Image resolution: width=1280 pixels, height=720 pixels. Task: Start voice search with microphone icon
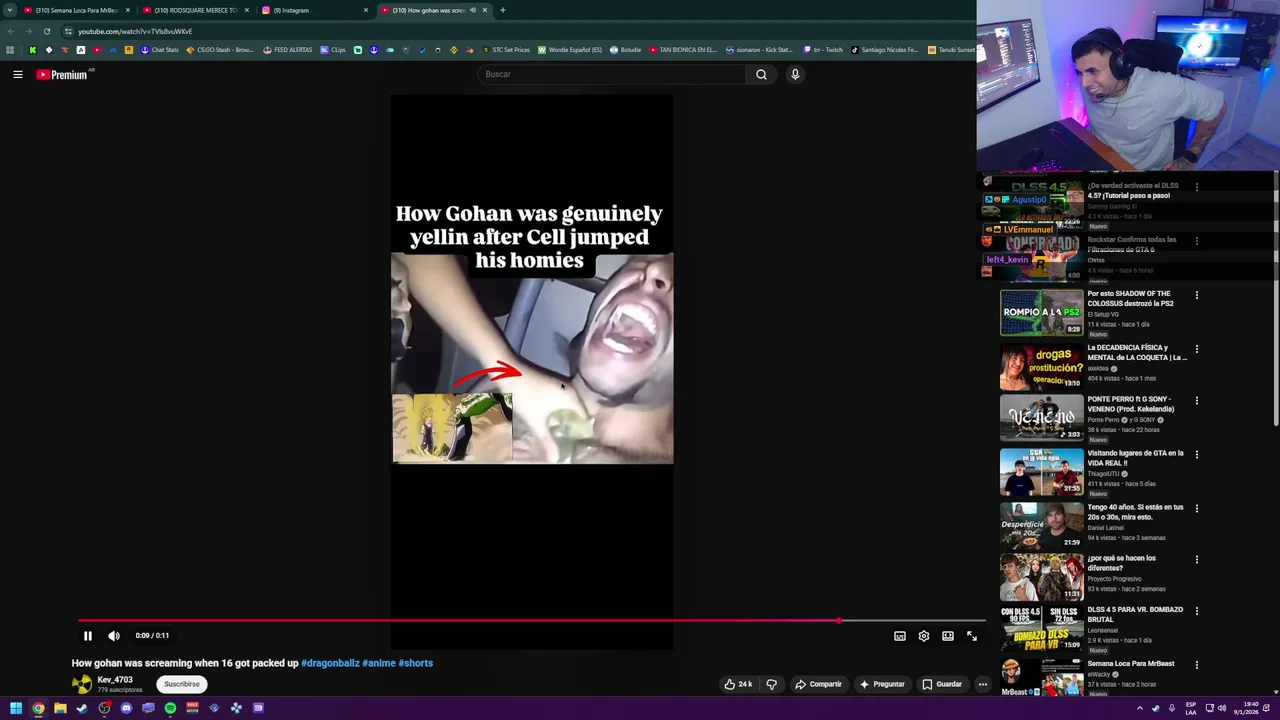point(795,74)
